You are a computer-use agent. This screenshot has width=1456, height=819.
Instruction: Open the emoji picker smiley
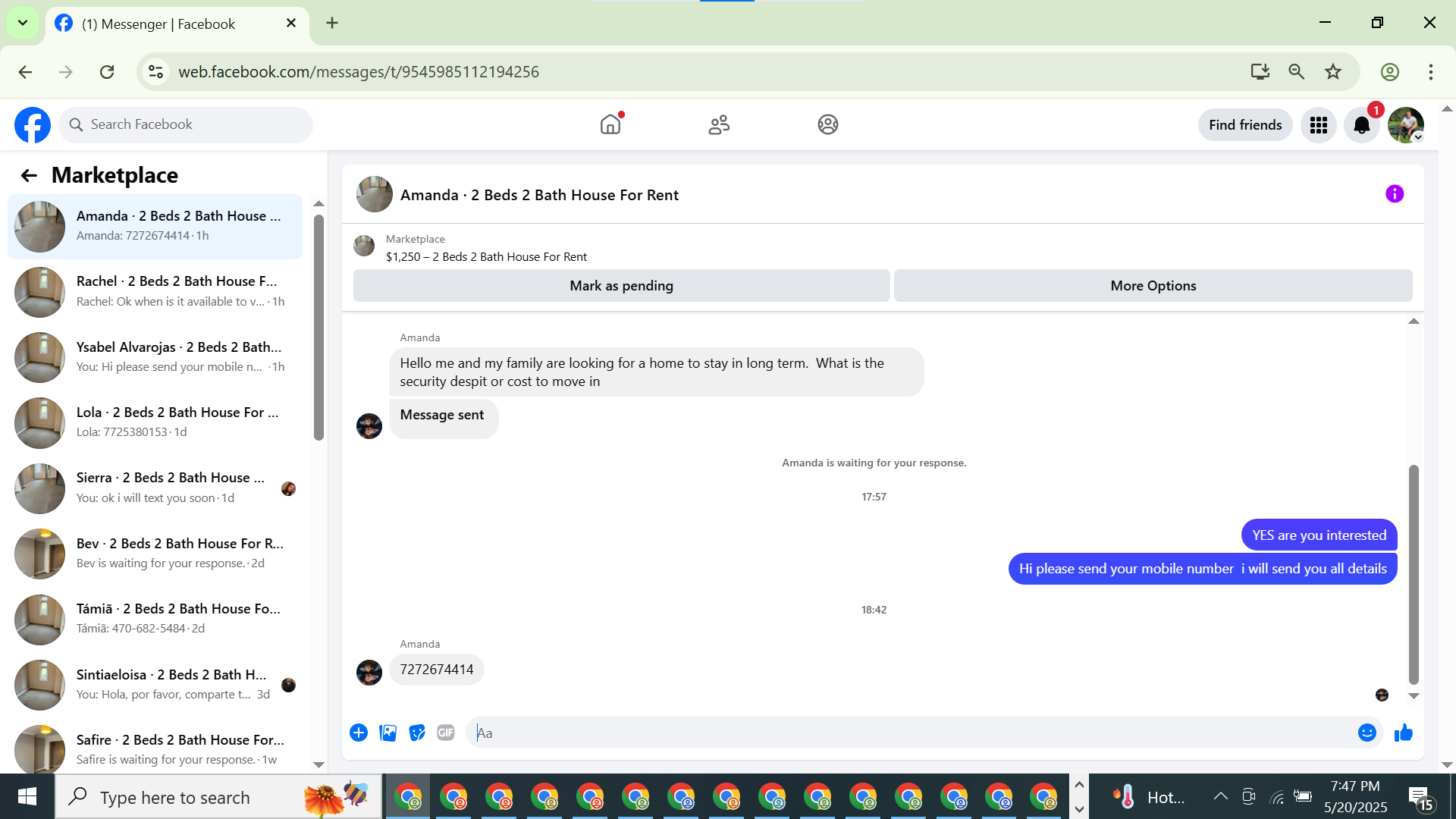click(1367, 733)
